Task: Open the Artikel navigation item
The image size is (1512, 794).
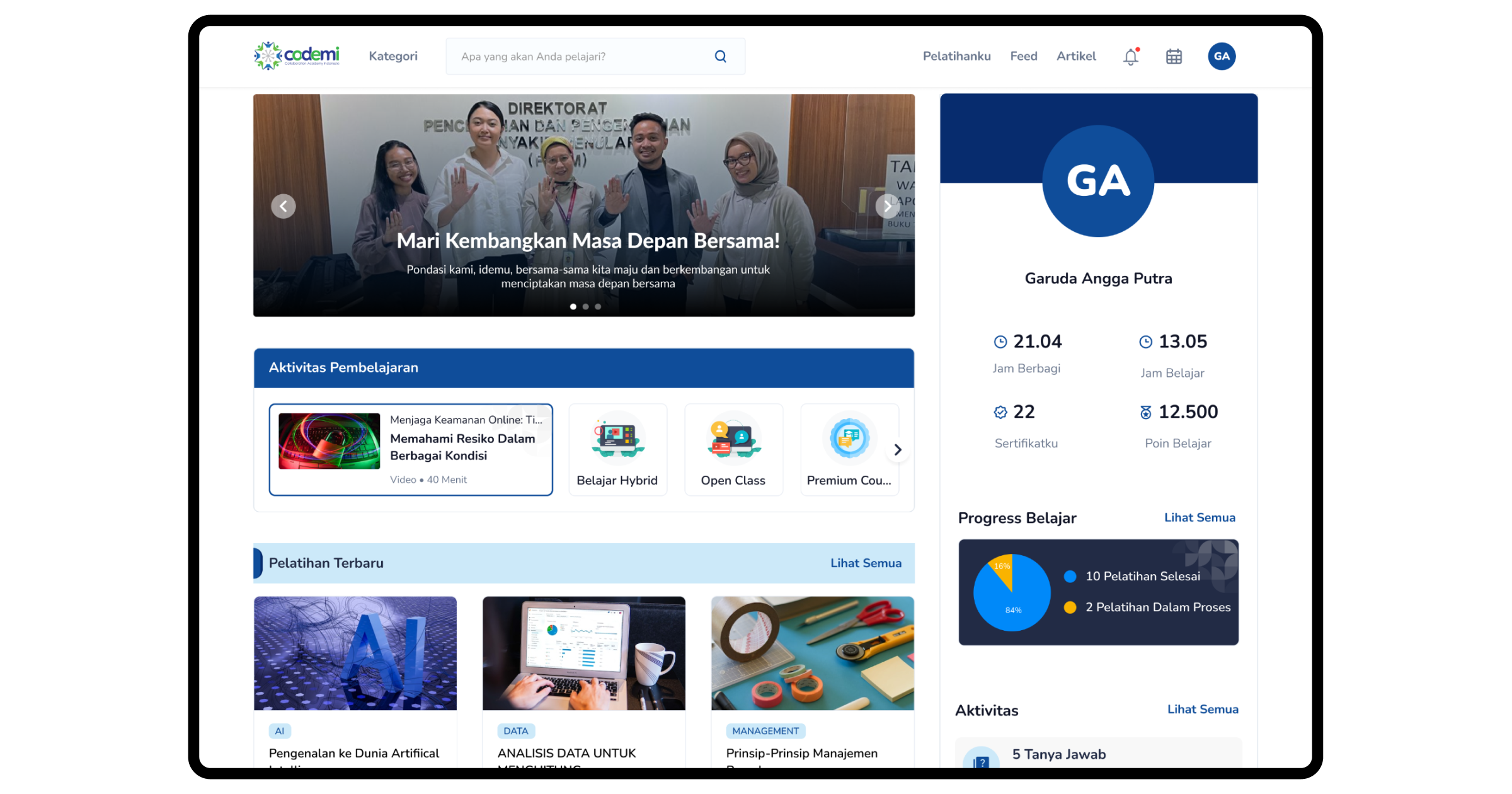Action: 1076,56
